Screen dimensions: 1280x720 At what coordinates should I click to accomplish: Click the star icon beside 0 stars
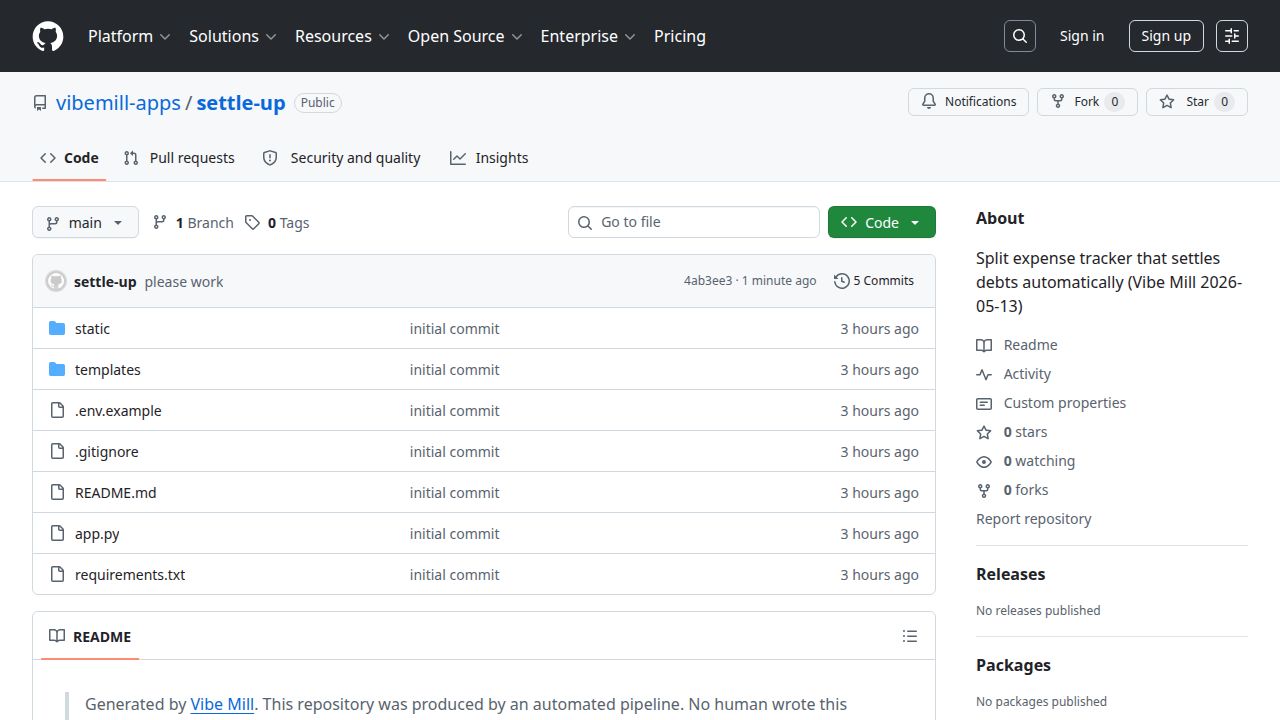984,432
